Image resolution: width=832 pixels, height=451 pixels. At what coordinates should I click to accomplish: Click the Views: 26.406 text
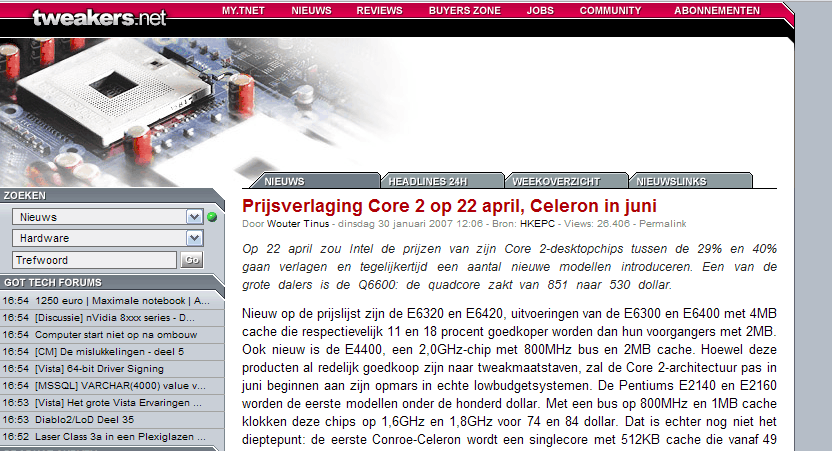click(x=597, y=224)
